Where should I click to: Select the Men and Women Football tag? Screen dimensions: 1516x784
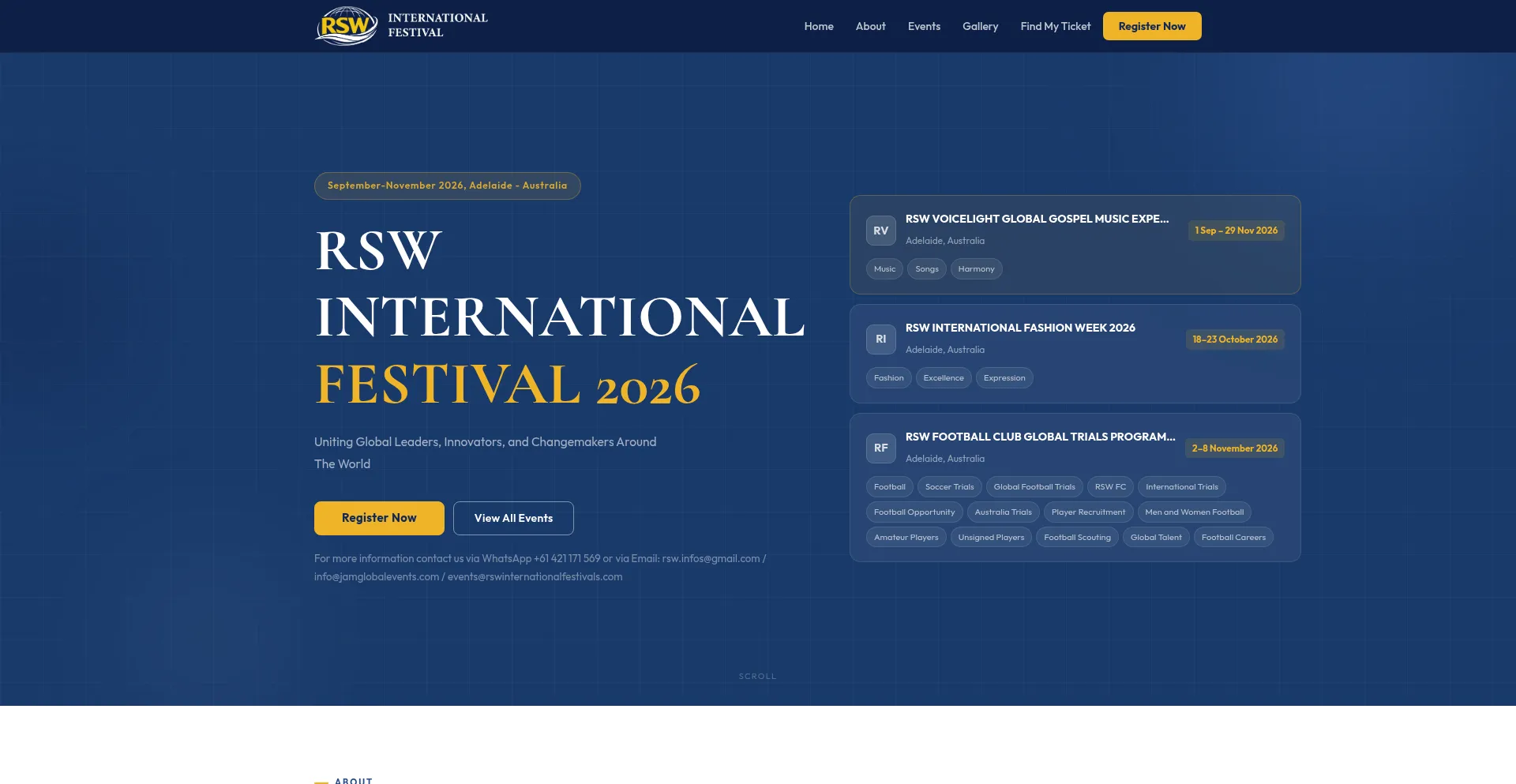tap(1194, 512)
